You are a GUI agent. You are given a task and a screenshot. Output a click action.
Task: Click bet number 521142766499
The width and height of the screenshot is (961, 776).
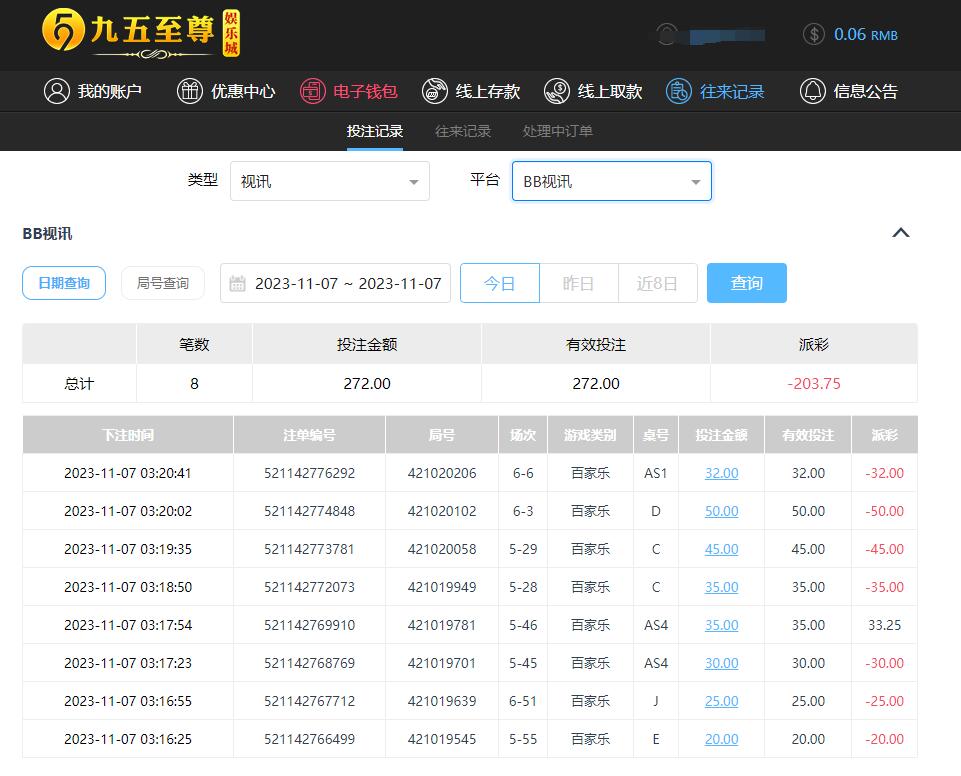pyautogui.click(x=310, y=739)
